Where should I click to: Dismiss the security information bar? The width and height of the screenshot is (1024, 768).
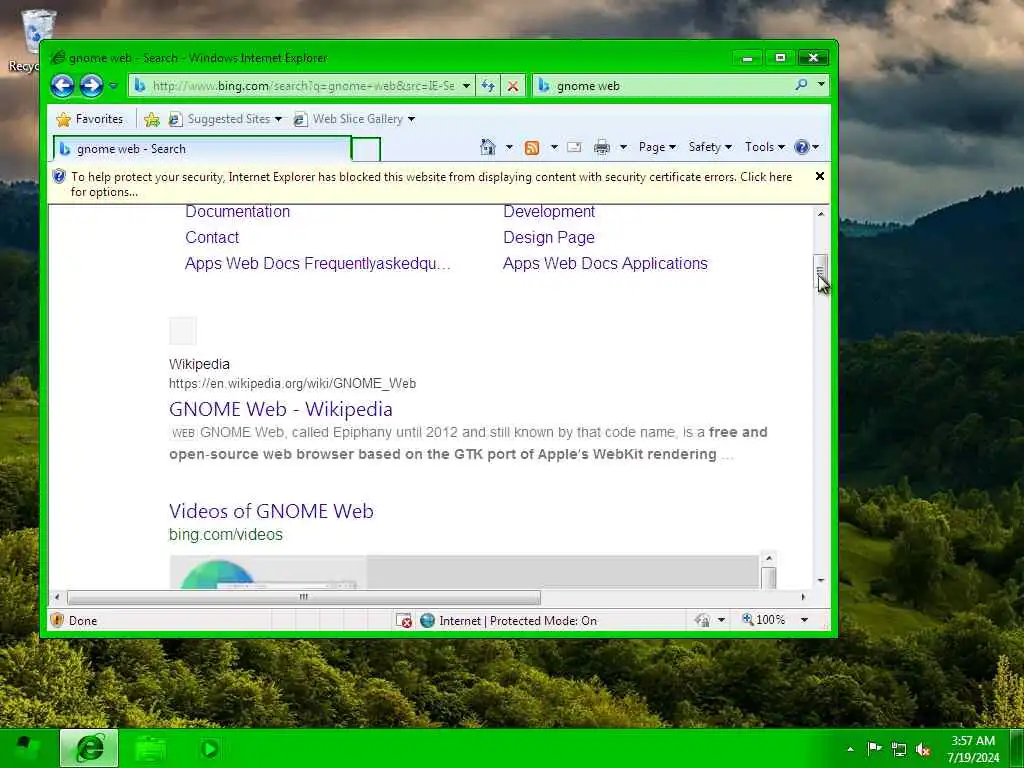pyautogui.click(x=820, y=176)
